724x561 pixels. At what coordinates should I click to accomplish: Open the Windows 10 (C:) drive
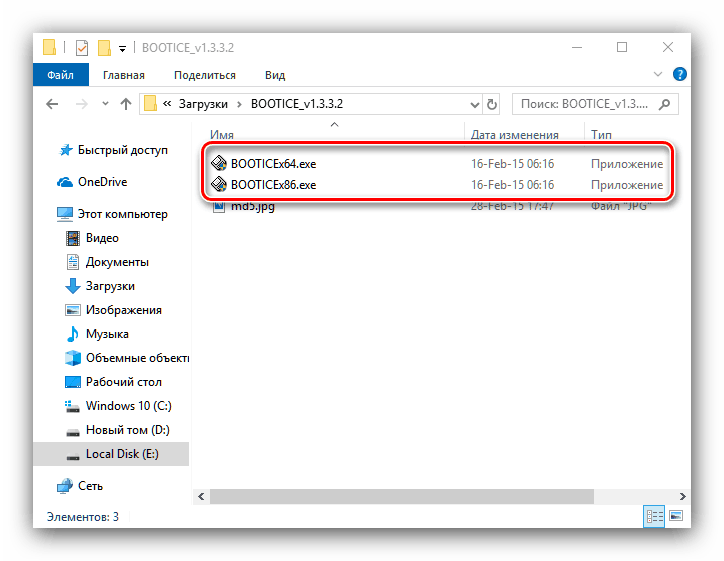[x=129, y=406]
